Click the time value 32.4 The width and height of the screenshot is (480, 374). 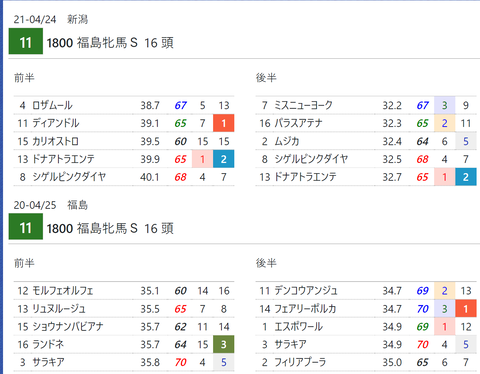(x=392, y=141)
